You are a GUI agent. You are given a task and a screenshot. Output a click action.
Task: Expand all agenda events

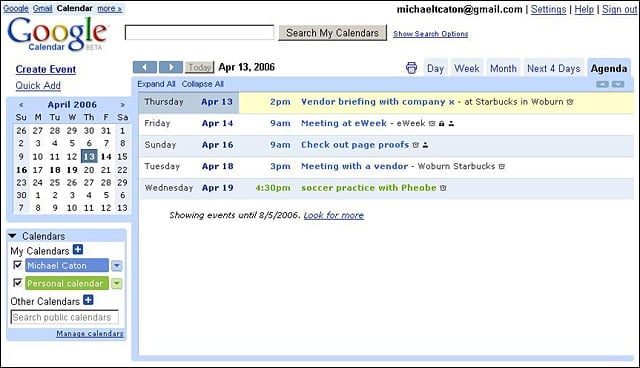pos(156,84)
